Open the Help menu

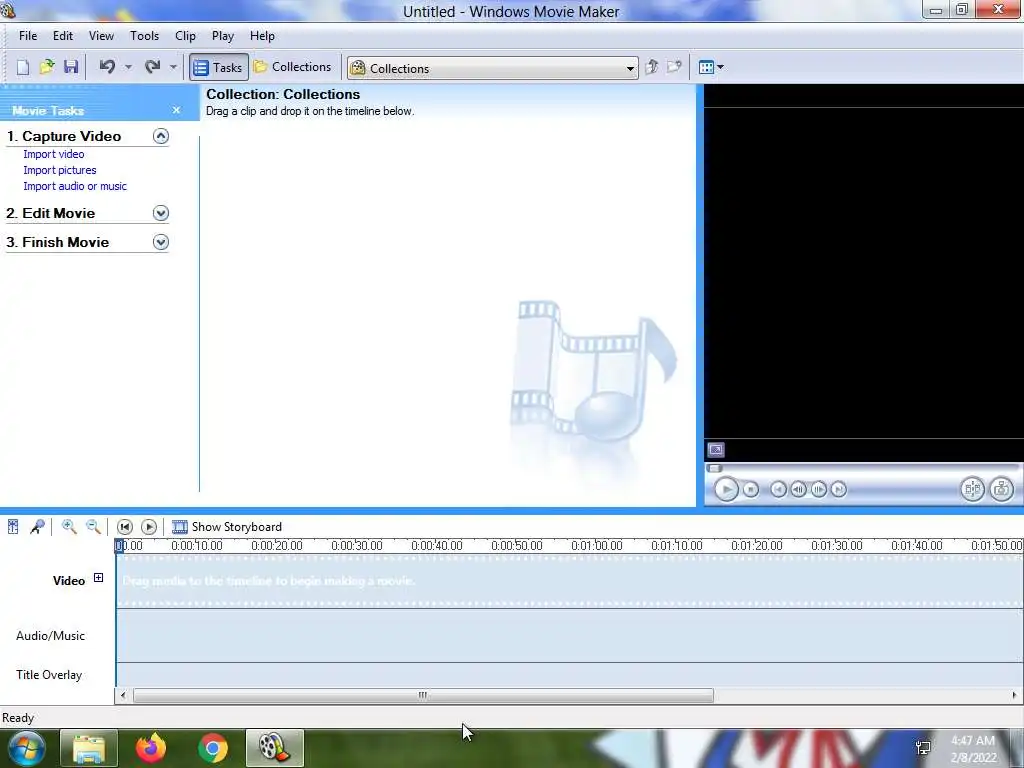pyautogui.click(x=263, y=36)
